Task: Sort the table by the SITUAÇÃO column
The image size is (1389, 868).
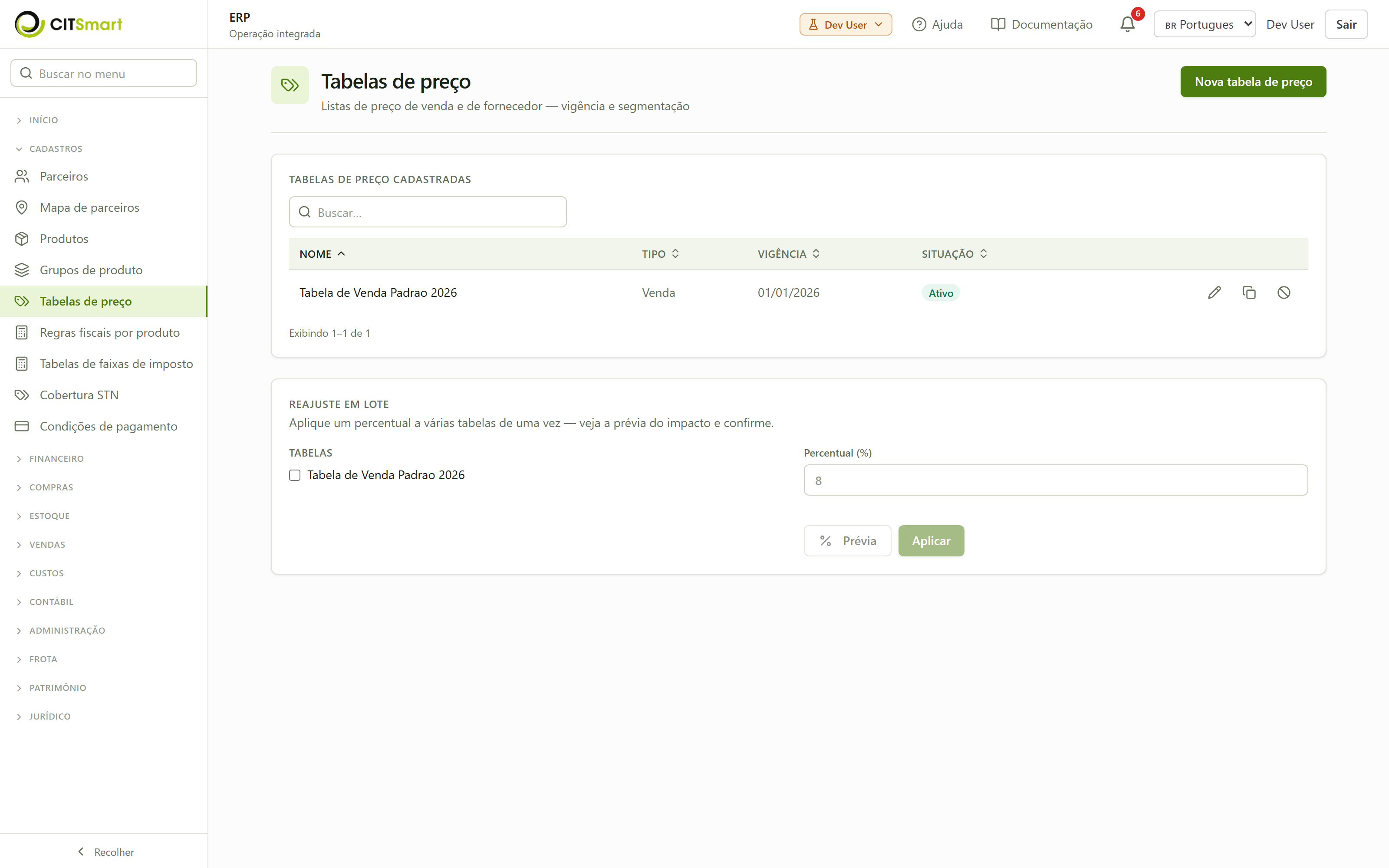Action: pos(954,254)
